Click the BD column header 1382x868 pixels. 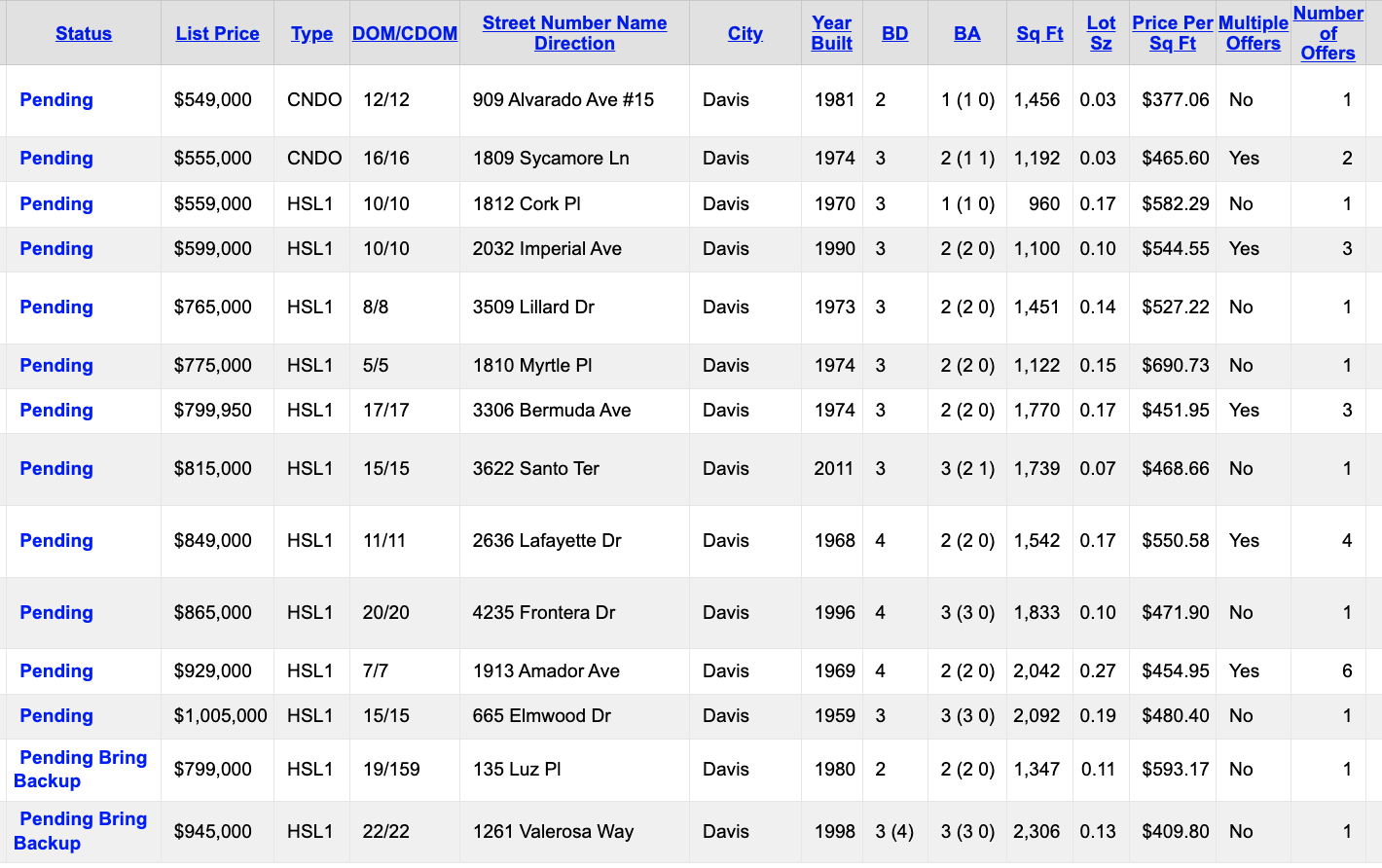[894, 33]
